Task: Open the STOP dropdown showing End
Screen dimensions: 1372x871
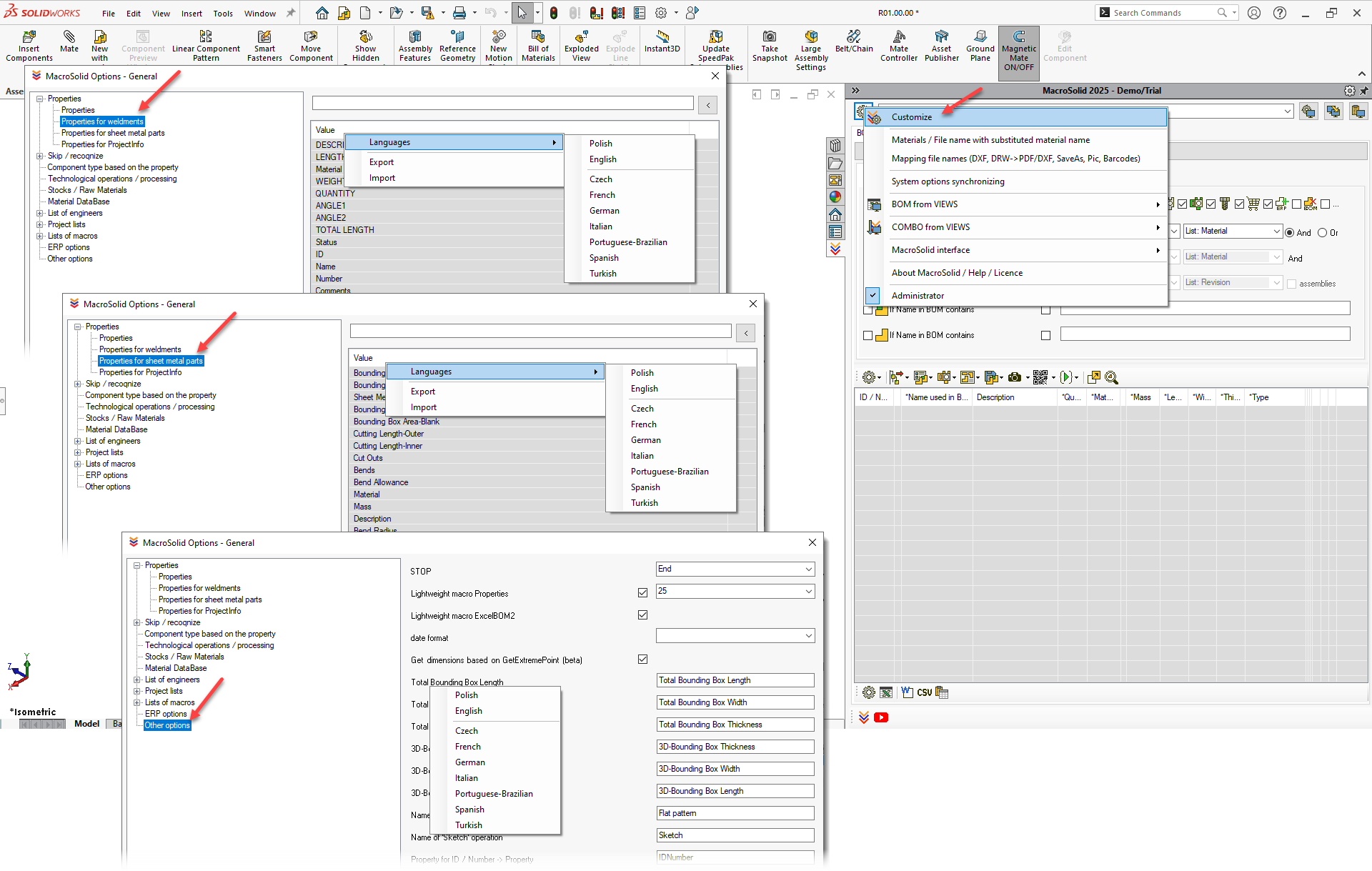Action: click(735, 569)
